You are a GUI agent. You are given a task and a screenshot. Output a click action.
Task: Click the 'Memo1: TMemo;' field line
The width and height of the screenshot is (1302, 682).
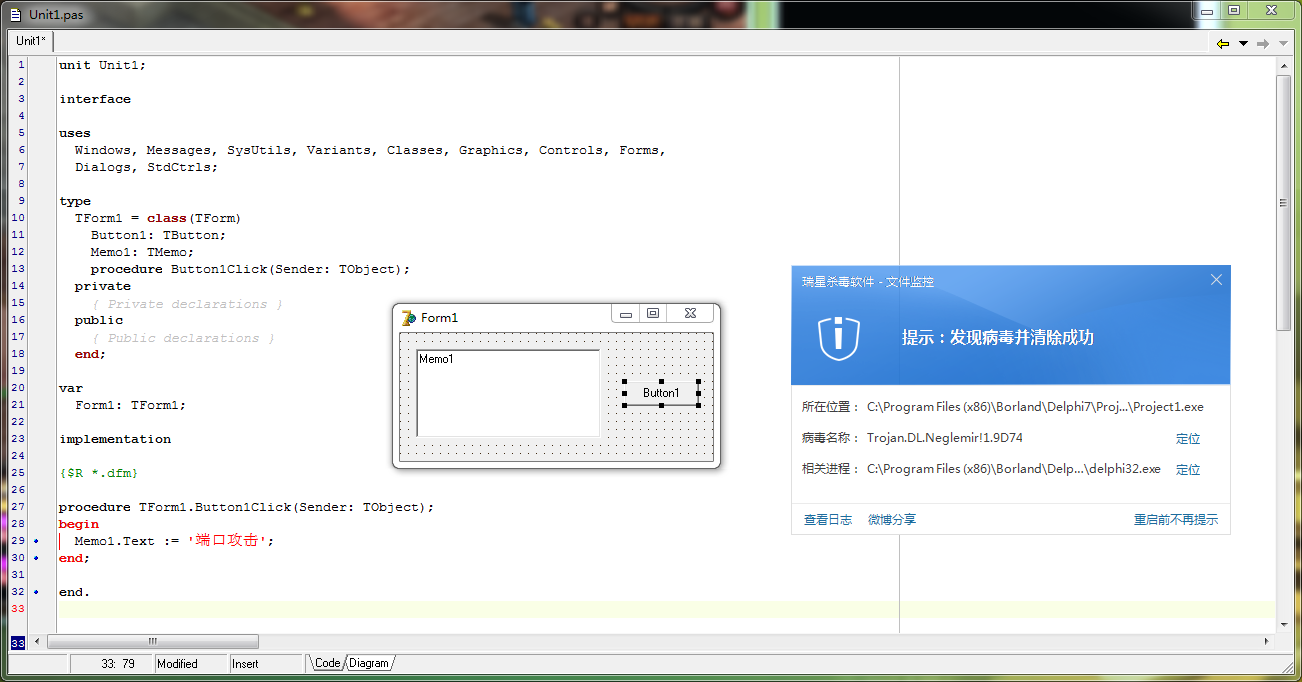pos(142,252)
